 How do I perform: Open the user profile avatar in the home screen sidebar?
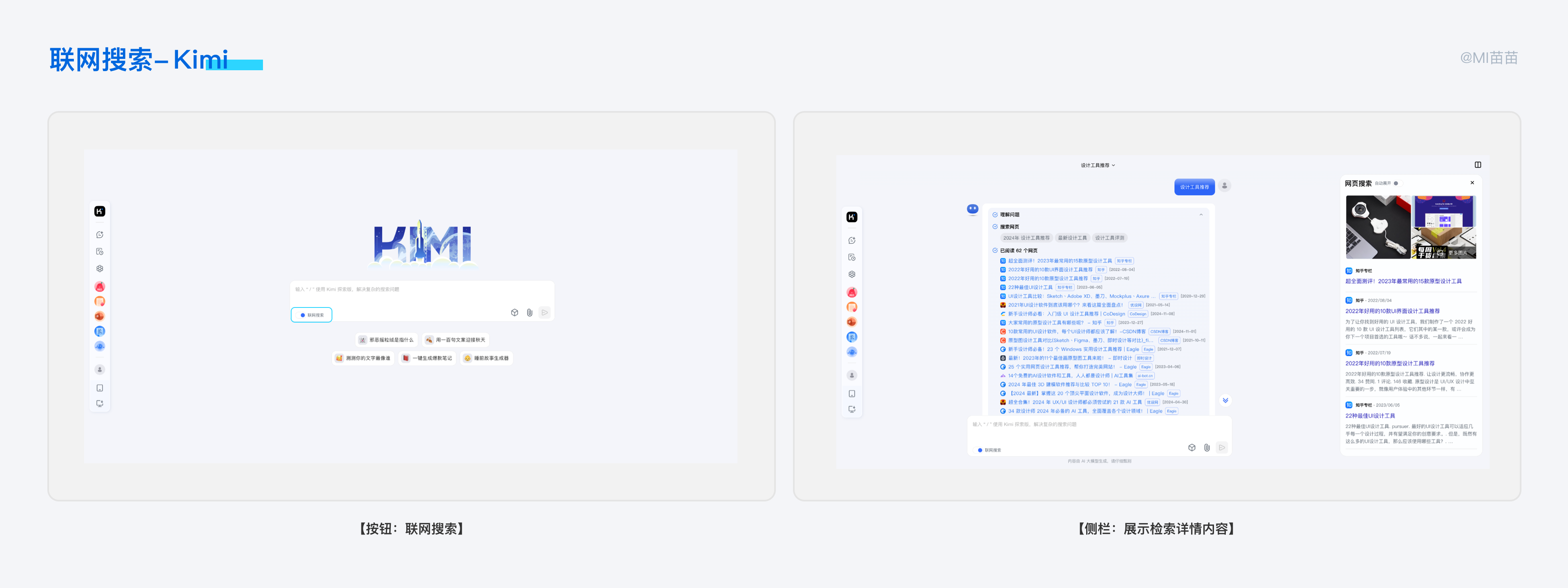[x=100, y=370]
